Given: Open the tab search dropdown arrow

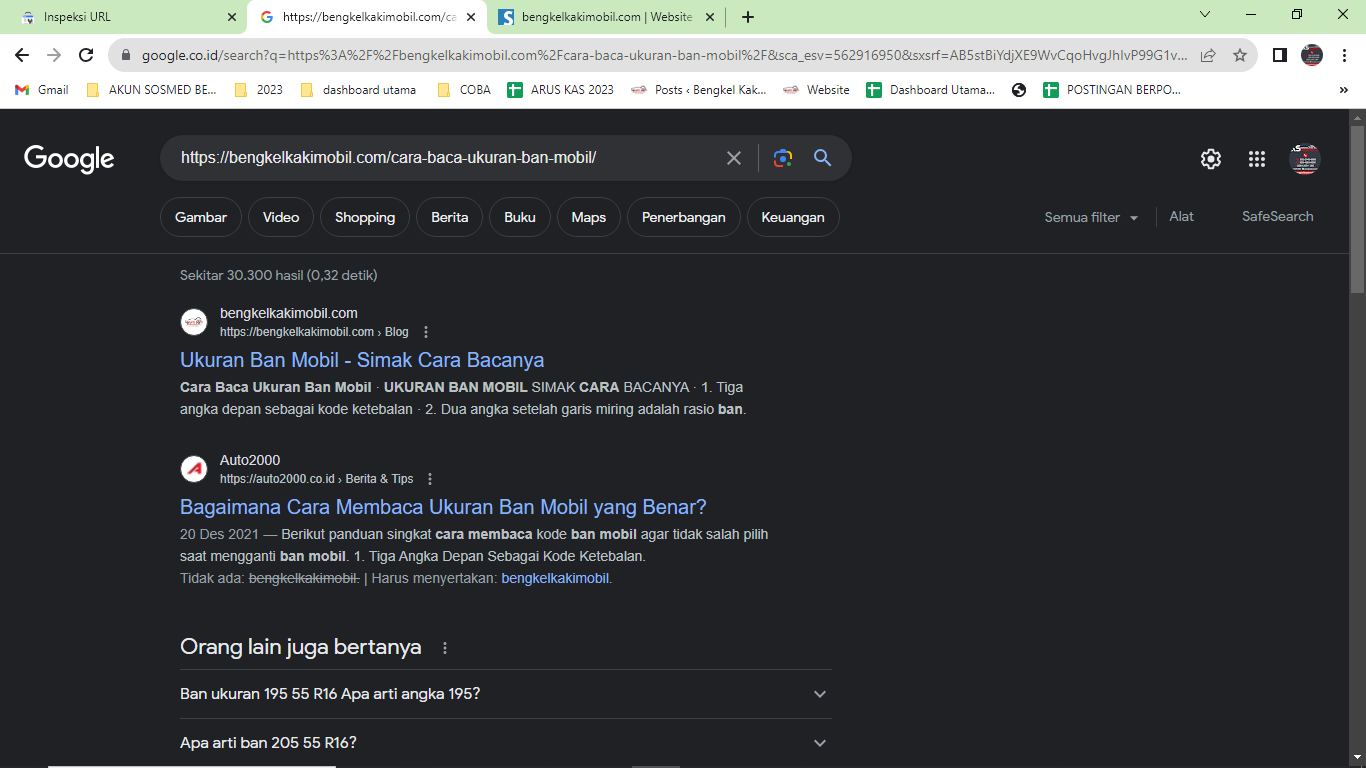Looking at the screenshot, I should (1205, 15).
